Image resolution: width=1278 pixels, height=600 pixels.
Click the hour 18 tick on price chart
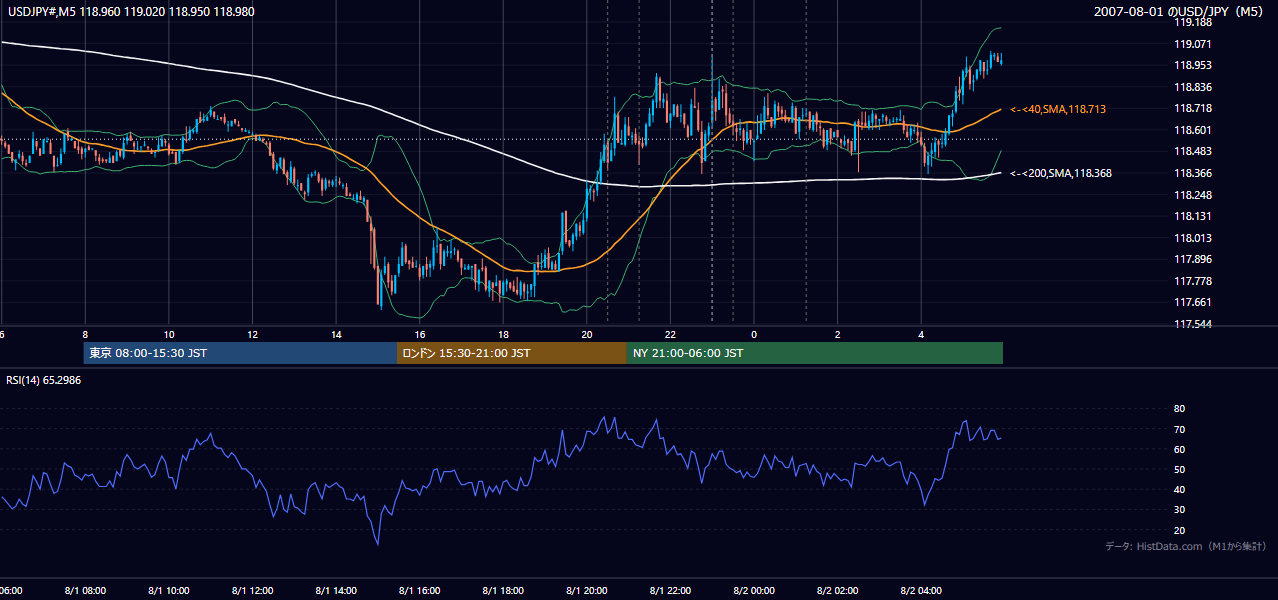tap(503, 334)
